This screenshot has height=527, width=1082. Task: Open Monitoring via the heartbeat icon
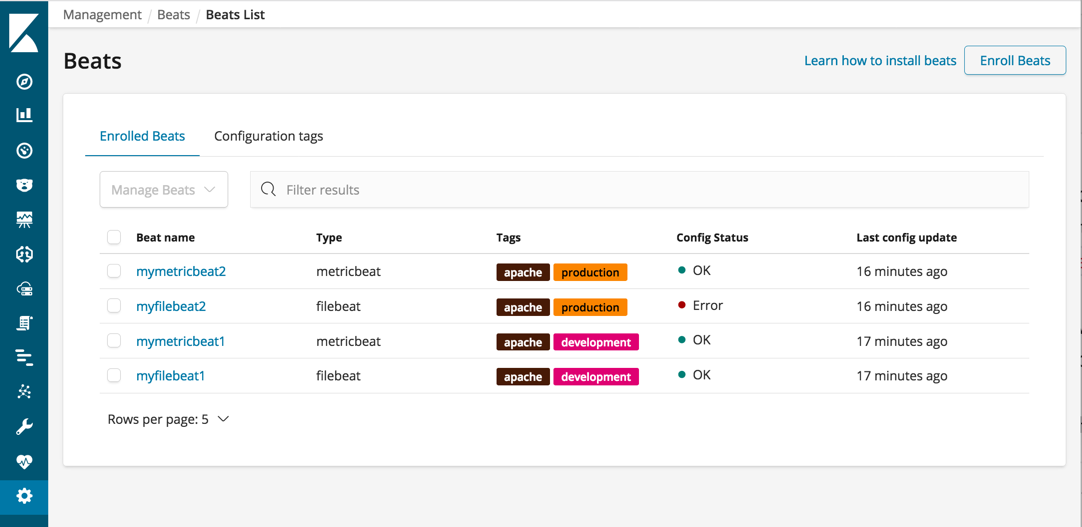pos(24,462)
